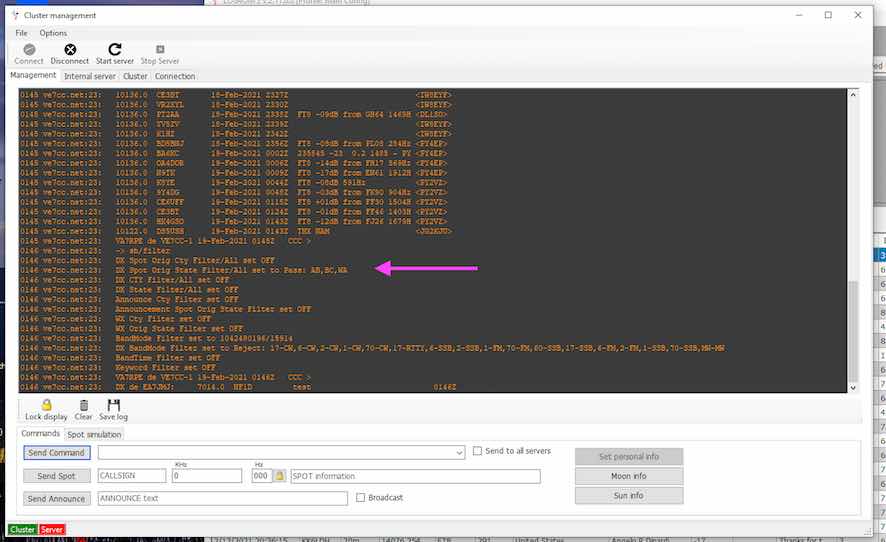Screen dimensions: 886x542
Task: Expand the command combo box dropdown arrow
Action: coord(459,453)
